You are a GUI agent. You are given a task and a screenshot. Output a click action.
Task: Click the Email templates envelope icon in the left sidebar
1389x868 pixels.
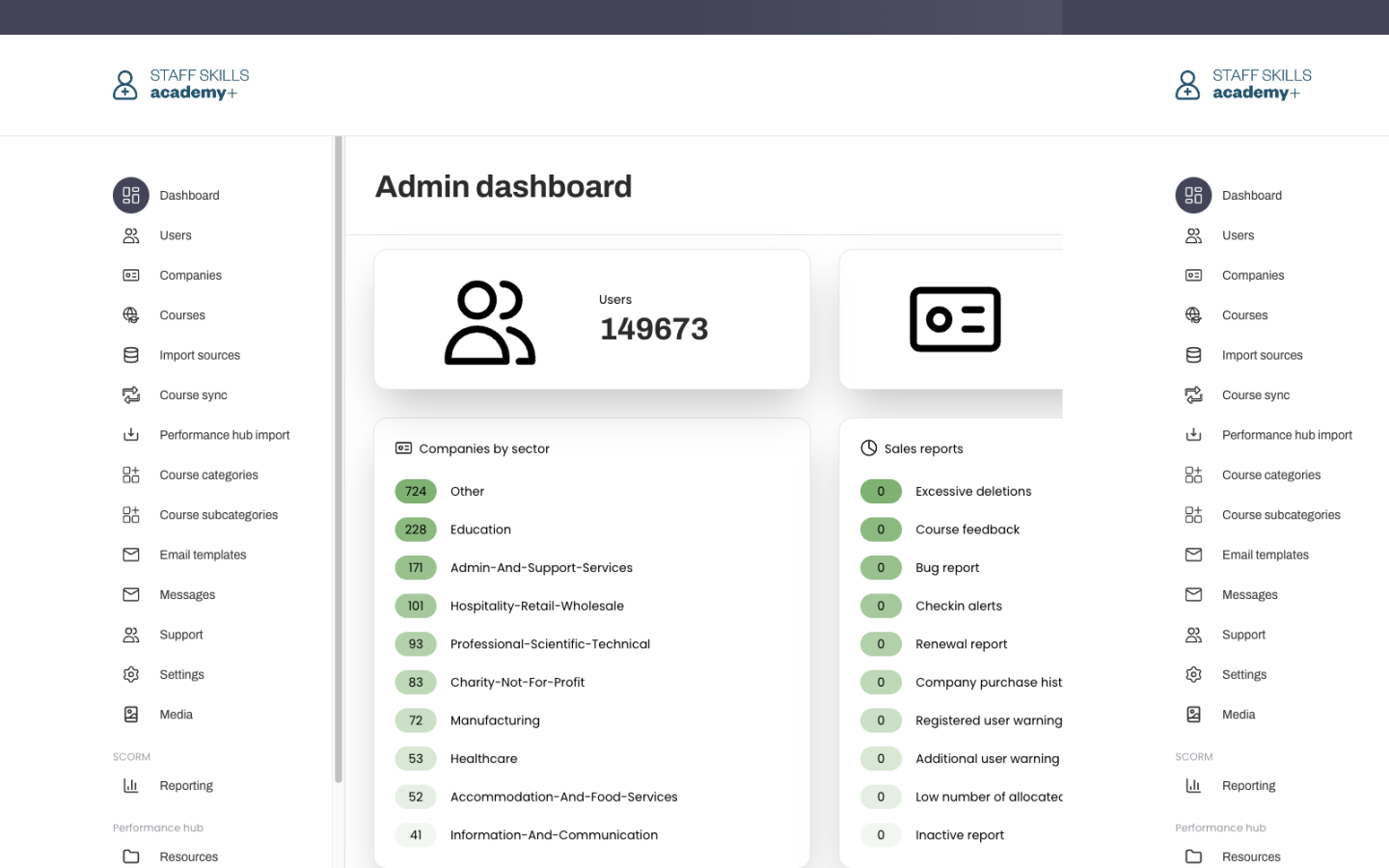tap(131, 555)
